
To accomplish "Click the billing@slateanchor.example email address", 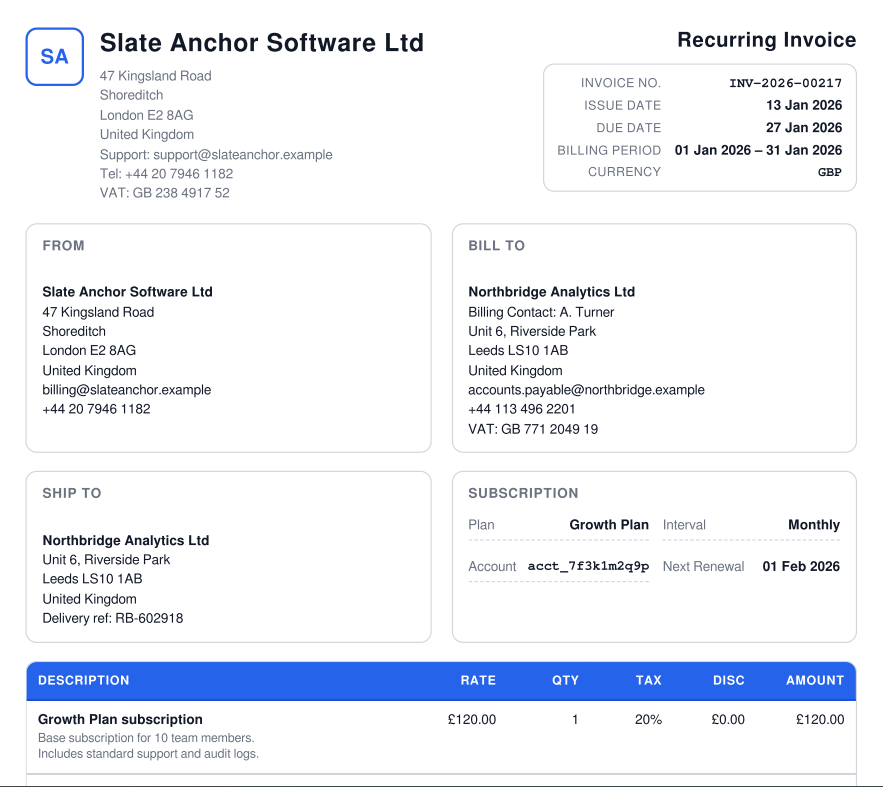I will 126,390.
